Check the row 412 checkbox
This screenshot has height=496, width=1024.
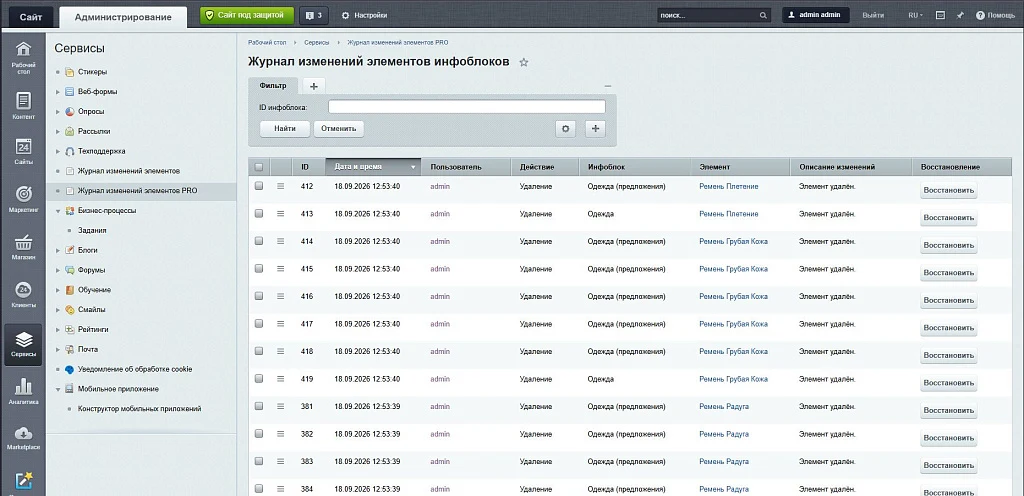tap(259, 186)
